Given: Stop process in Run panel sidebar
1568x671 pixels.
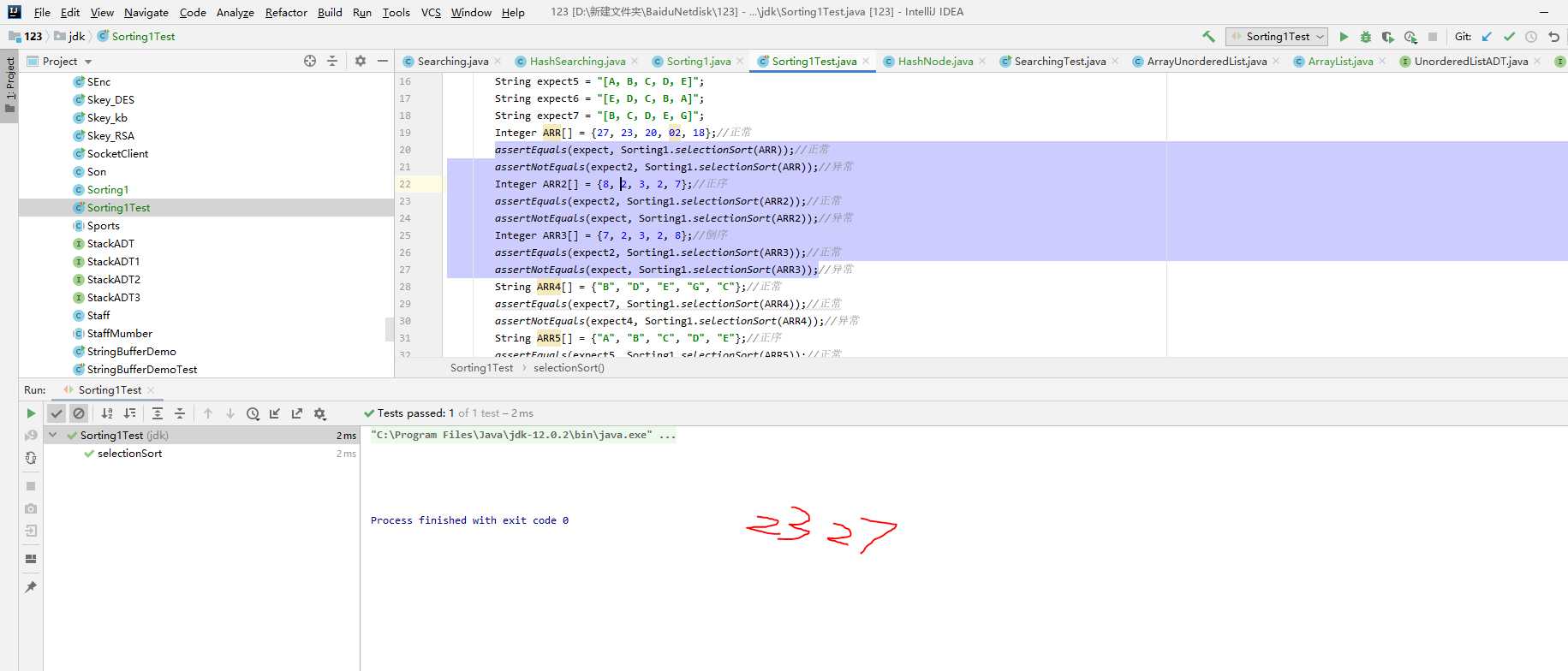Looking at the screenshot, I should pos(31,486).
